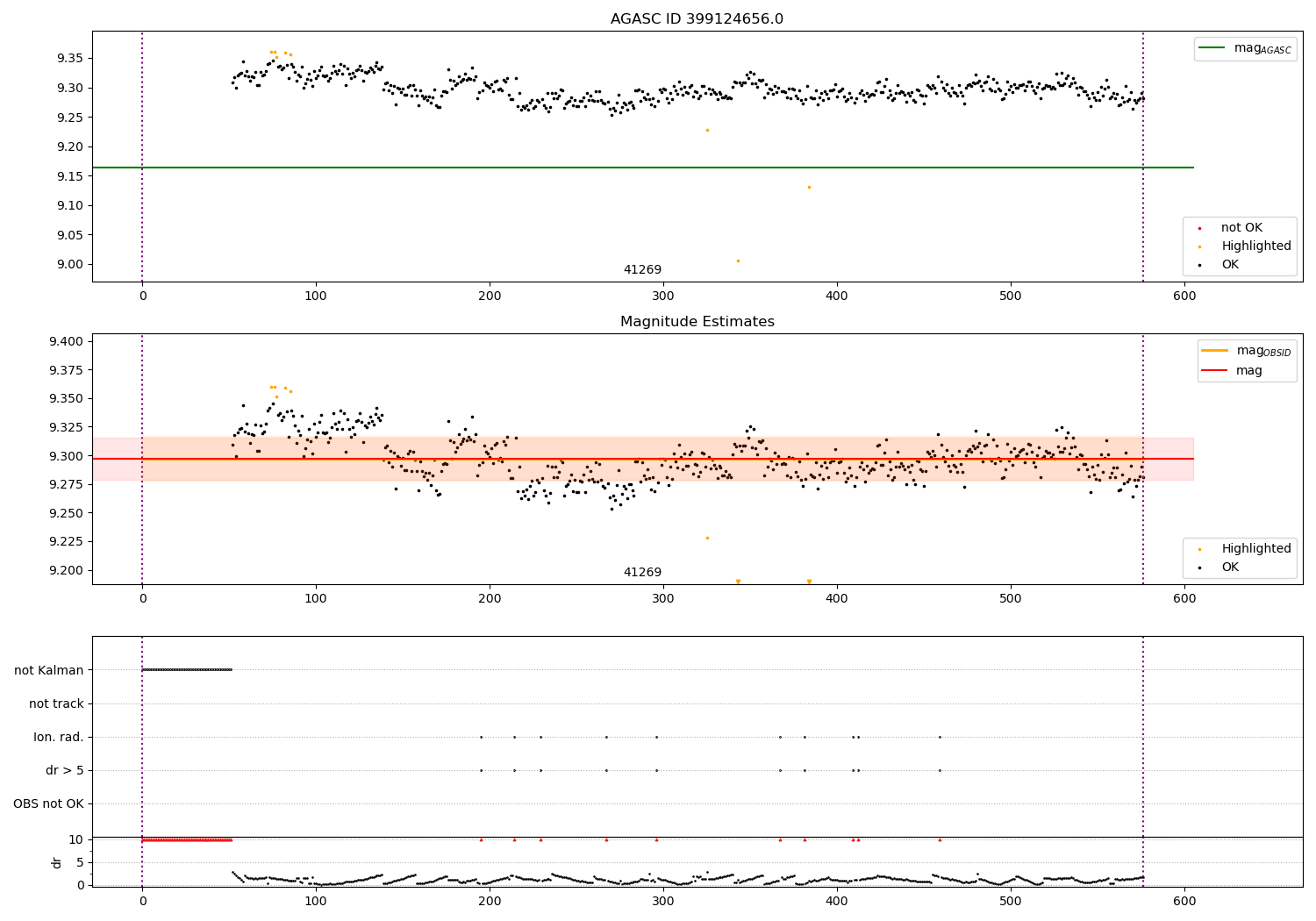The height and width of the screenshot is (921, 1316).
Task: Click the "41269" label in middle plot
Action: tap(642, 573)
